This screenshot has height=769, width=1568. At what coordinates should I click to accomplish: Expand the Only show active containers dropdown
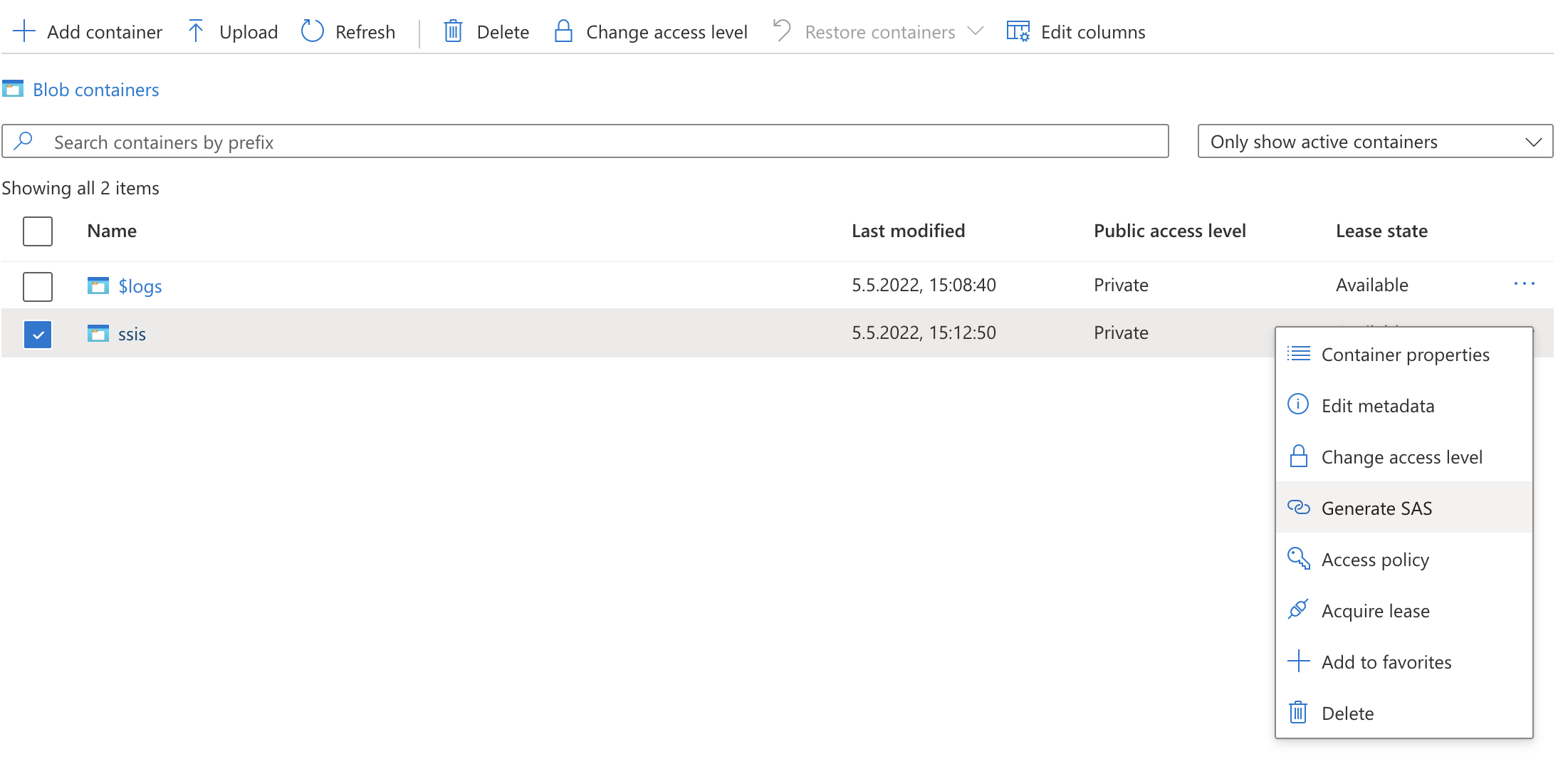(1375, 142)
